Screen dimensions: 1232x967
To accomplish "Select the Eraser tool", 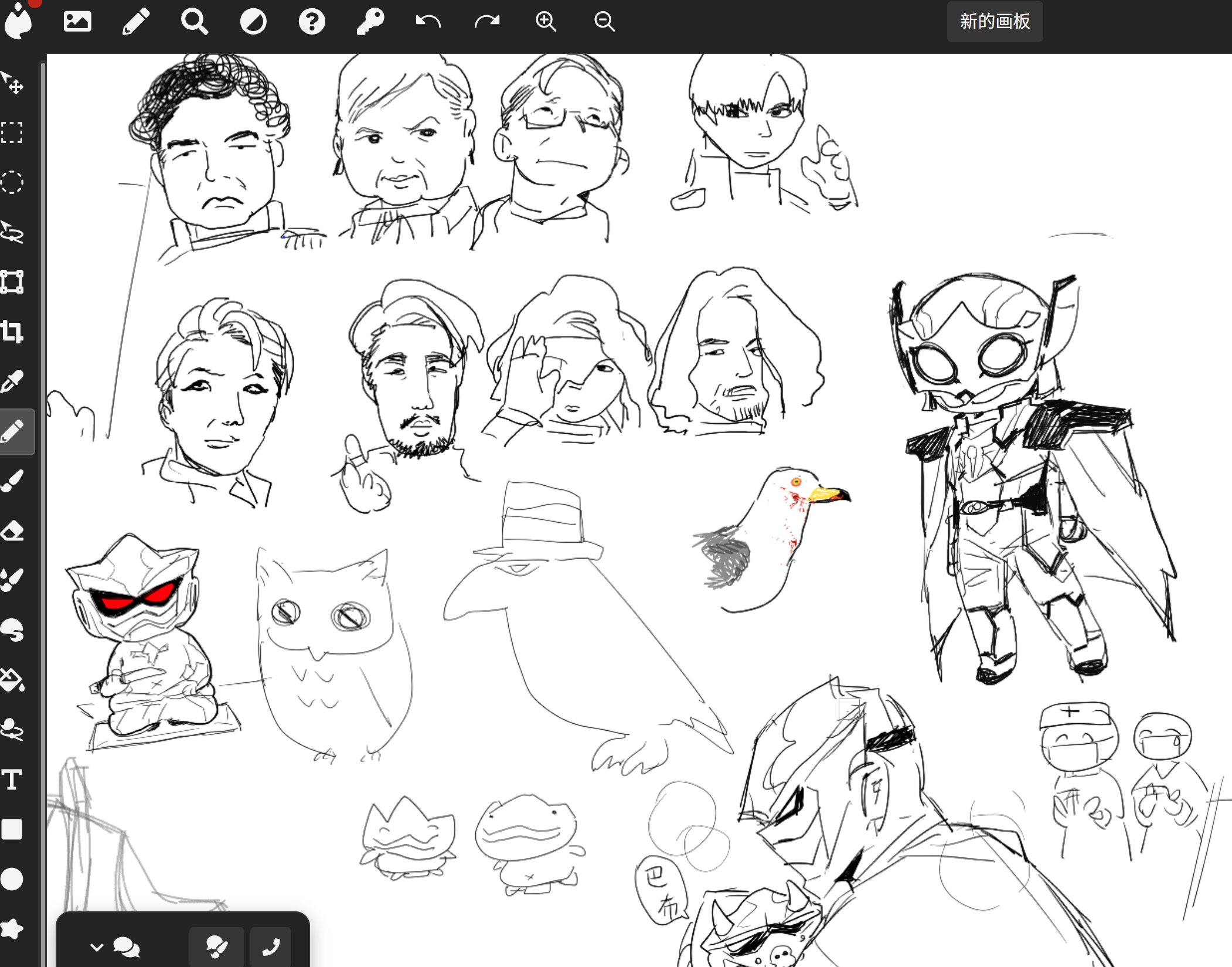I will (12, 531).
